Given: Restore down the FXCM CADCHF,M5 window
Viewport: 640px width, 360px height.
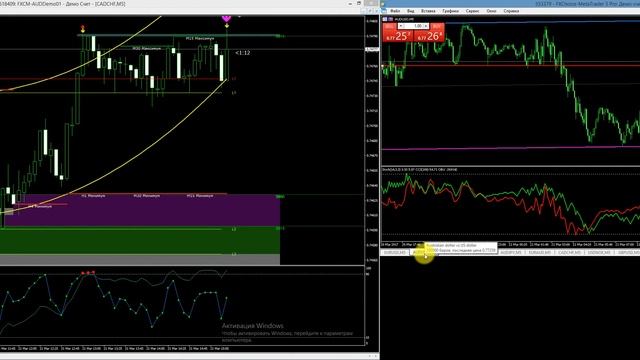Looking at the screenshot, I should 359,4.
